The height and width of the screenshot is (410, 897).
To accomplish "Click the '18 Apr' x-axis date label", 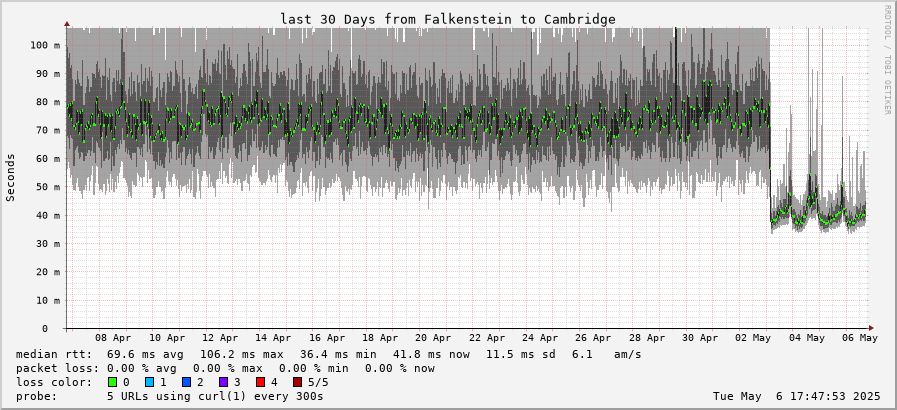I will point(382,338).
